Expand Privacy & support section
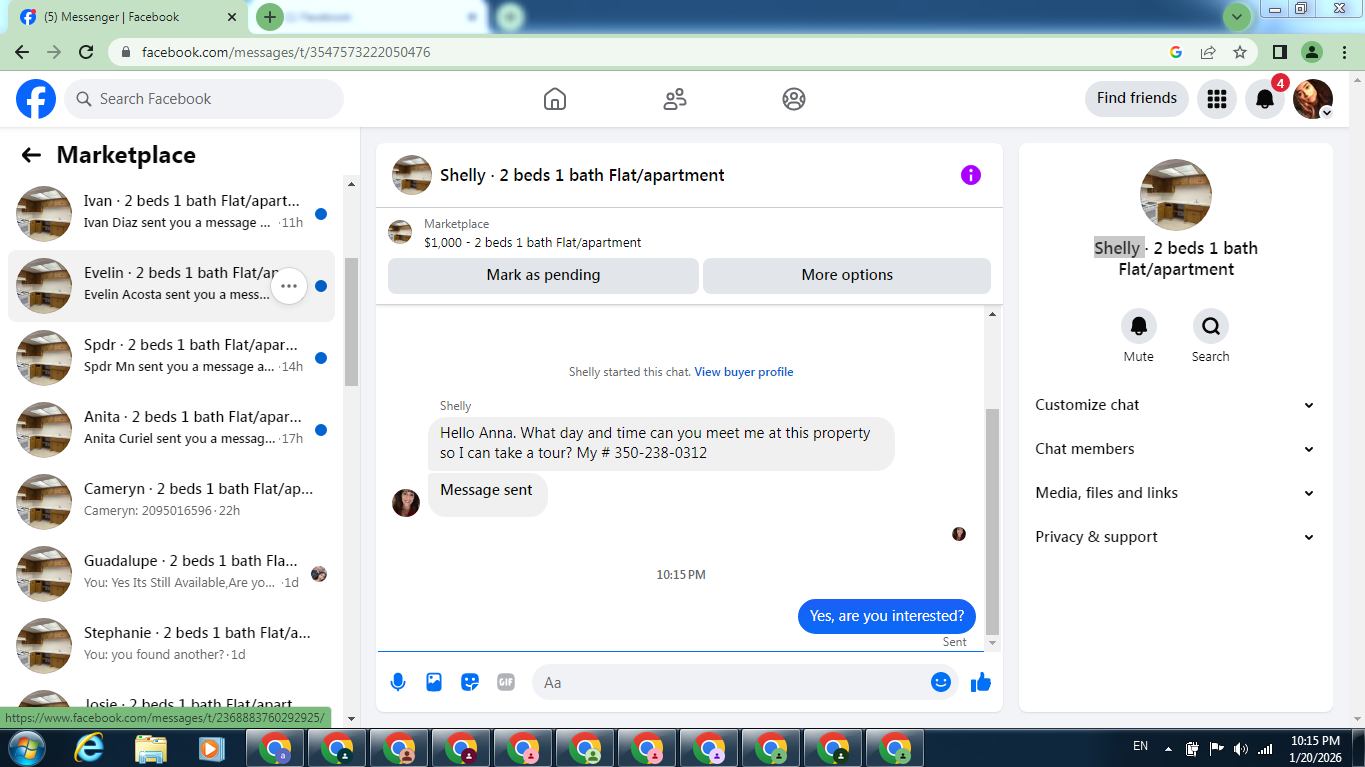 point(1175,537)
